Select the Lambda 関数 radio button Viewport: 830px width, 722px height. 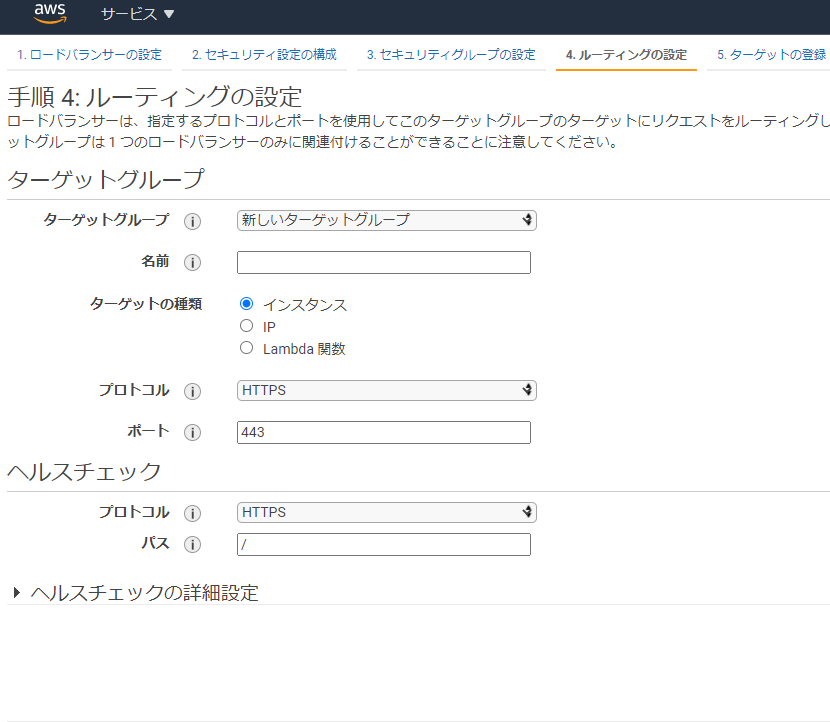click(246, 348)
